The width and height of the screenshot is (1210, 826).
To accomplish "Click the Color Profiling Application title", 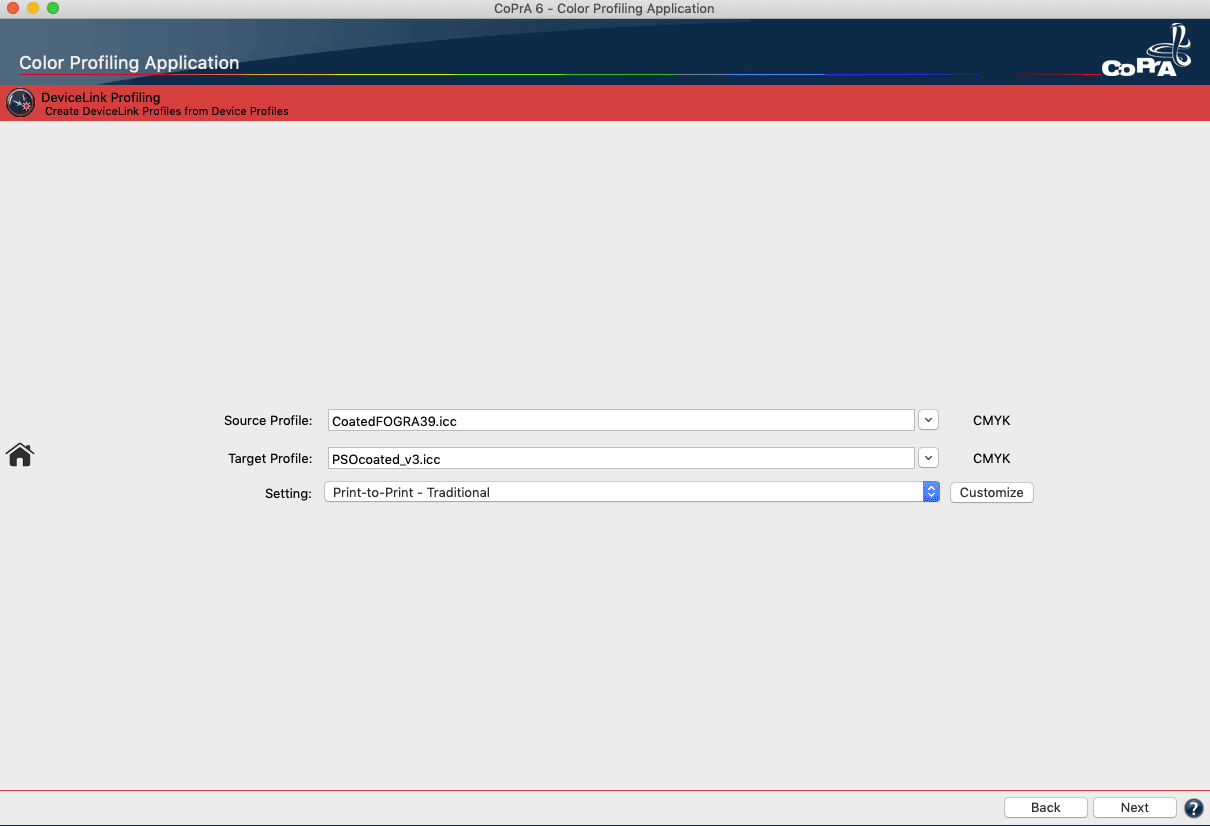I will click(x=129, y=63).
